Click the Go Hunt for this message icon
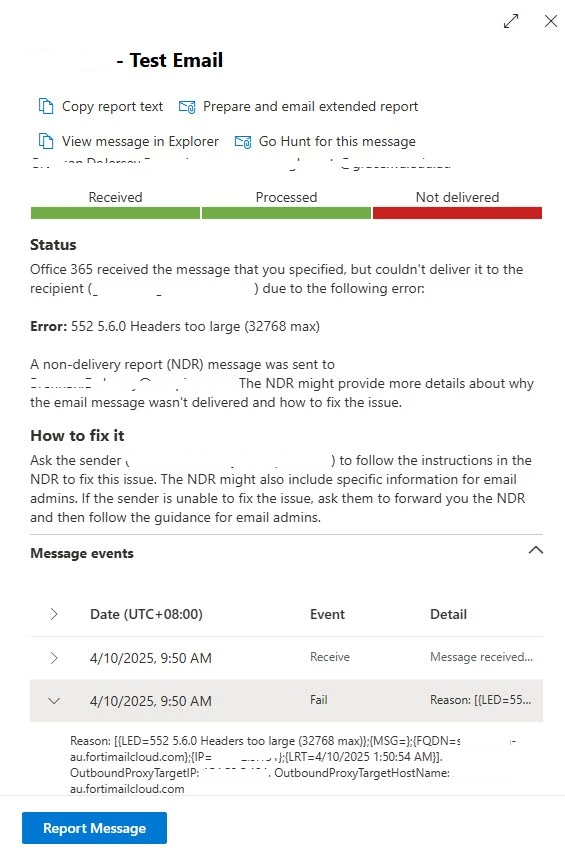Screen dimensions: 565x854 tap(243, 142)
